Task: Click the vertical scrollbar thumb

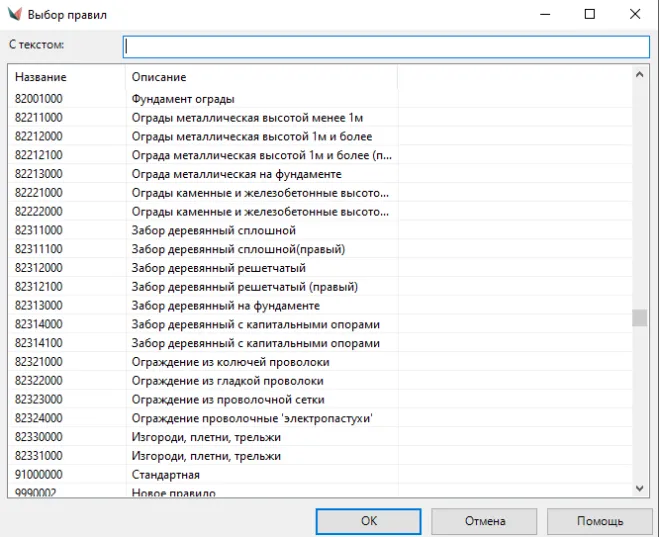Action: 640,318
